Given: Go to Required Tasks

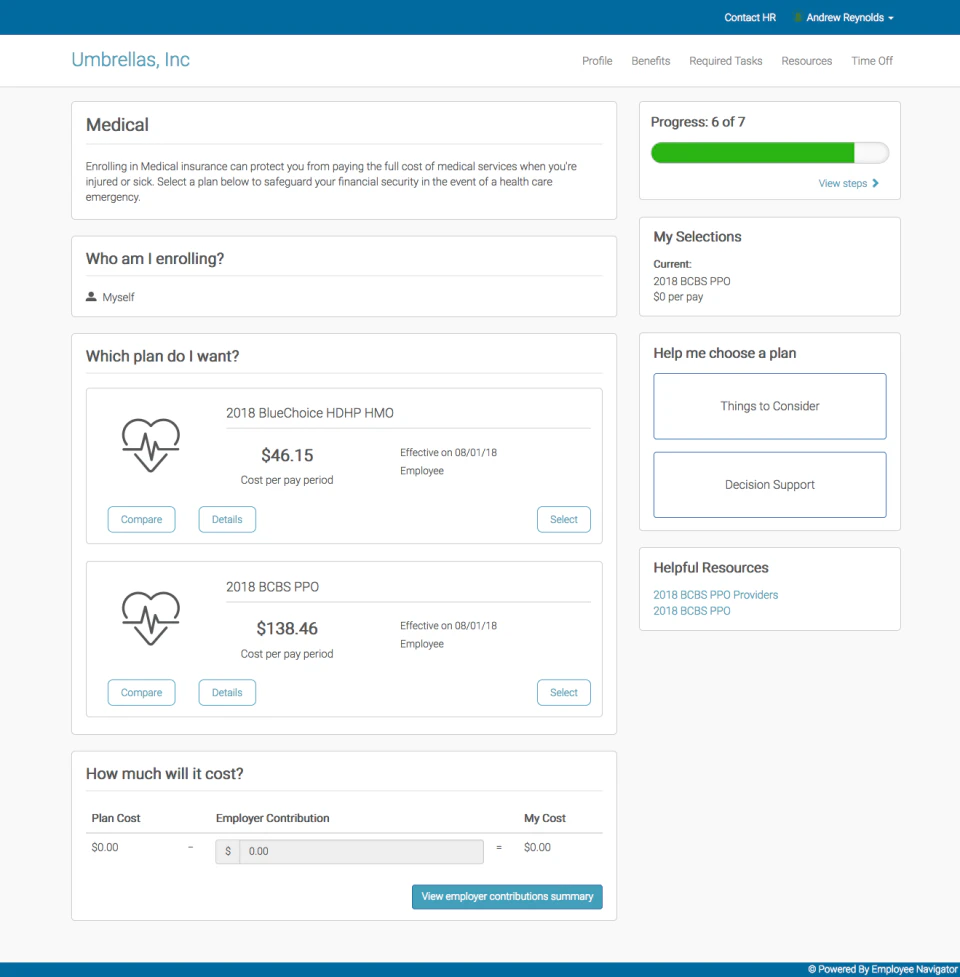Looking at the screenshot, I should click(725, 61).
